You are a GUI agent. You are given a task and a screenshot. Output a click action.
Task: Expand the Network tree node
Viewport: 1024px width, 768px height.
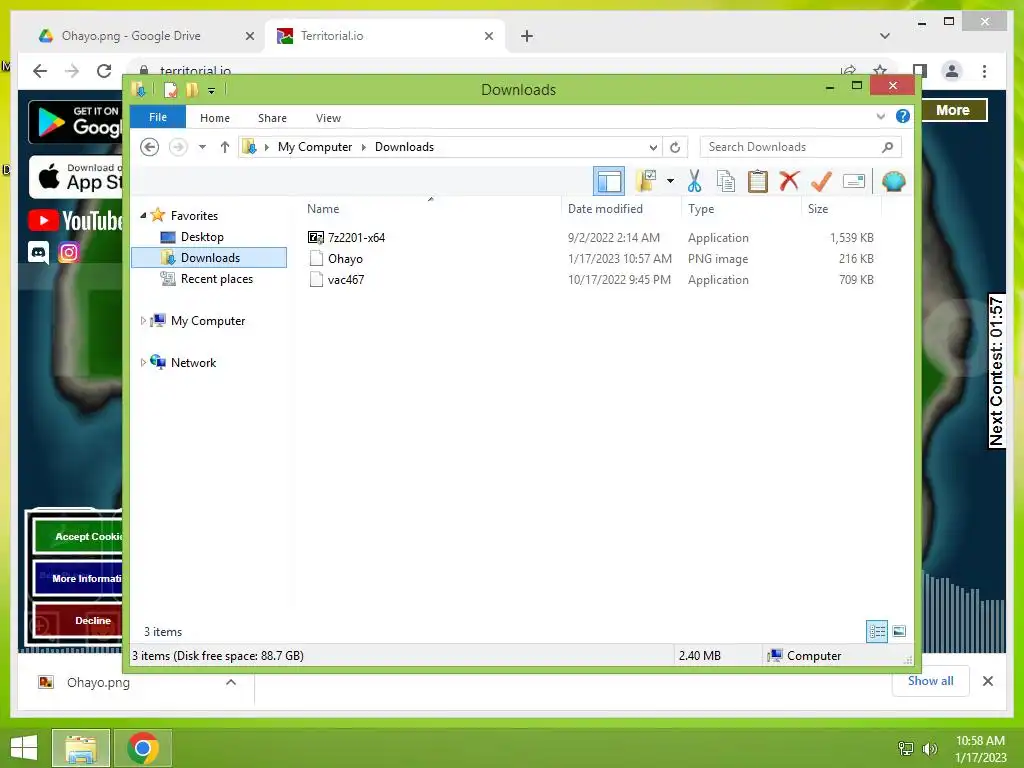[143, 362]
